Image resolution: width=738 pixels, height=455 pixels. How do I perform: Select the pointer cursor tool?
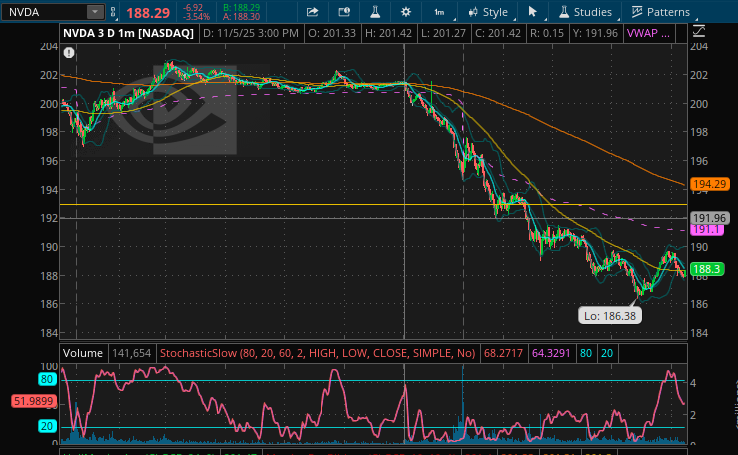[x=533, y=12]
